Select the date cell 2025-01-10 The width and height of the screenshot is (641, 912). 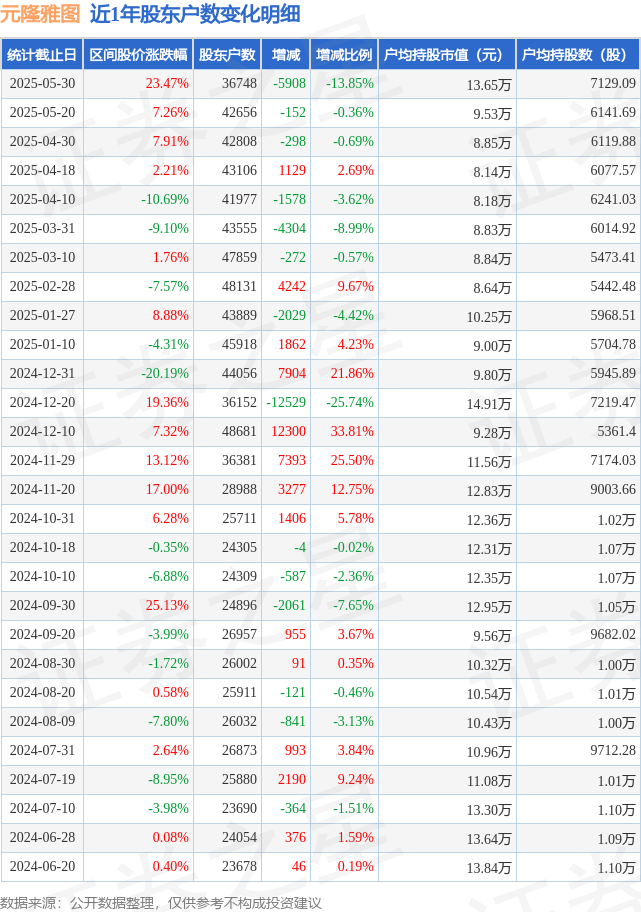coord(42,345)
